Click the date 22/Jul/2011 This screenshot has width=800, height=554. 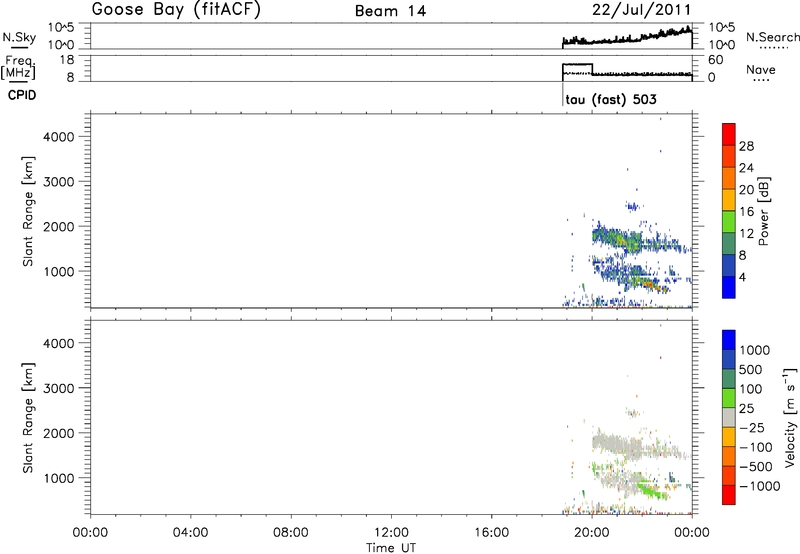(x=642, y=10)
